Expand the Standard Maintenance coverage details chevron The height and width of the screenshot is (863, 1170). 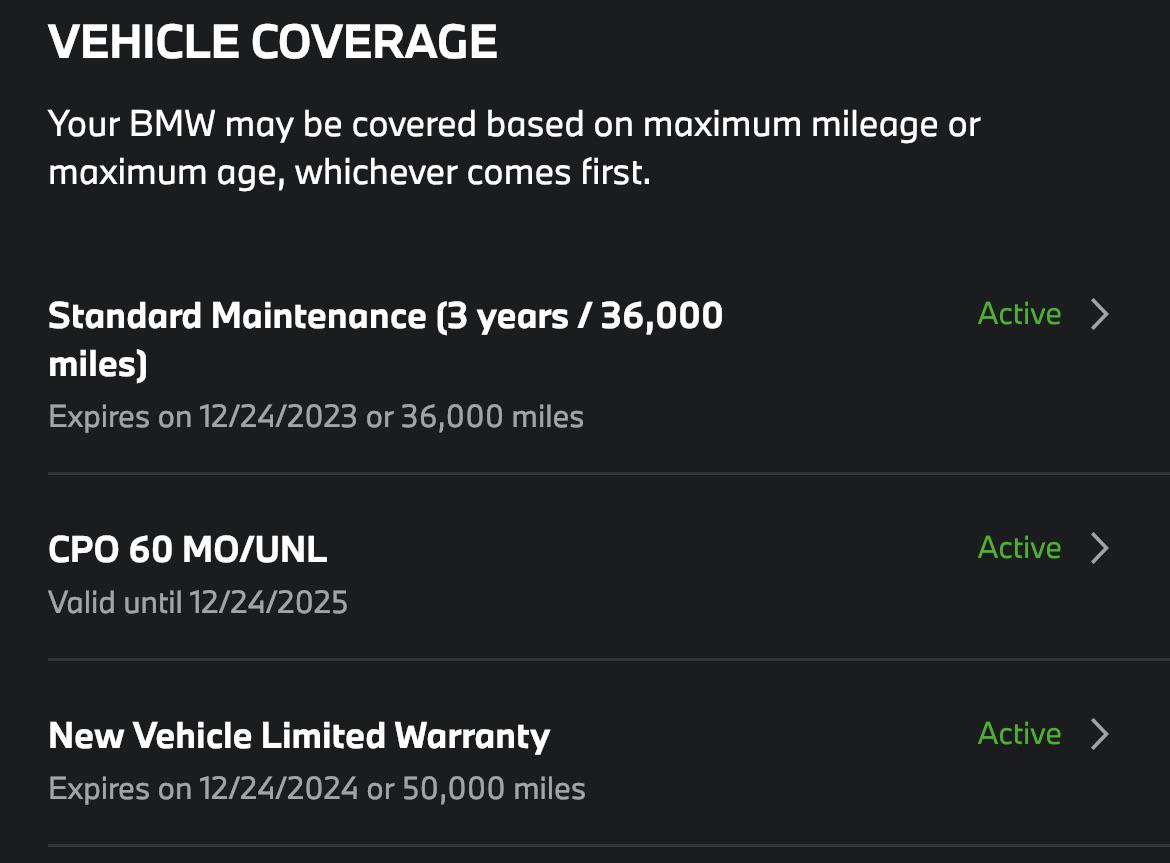(x=1100, y=314)
